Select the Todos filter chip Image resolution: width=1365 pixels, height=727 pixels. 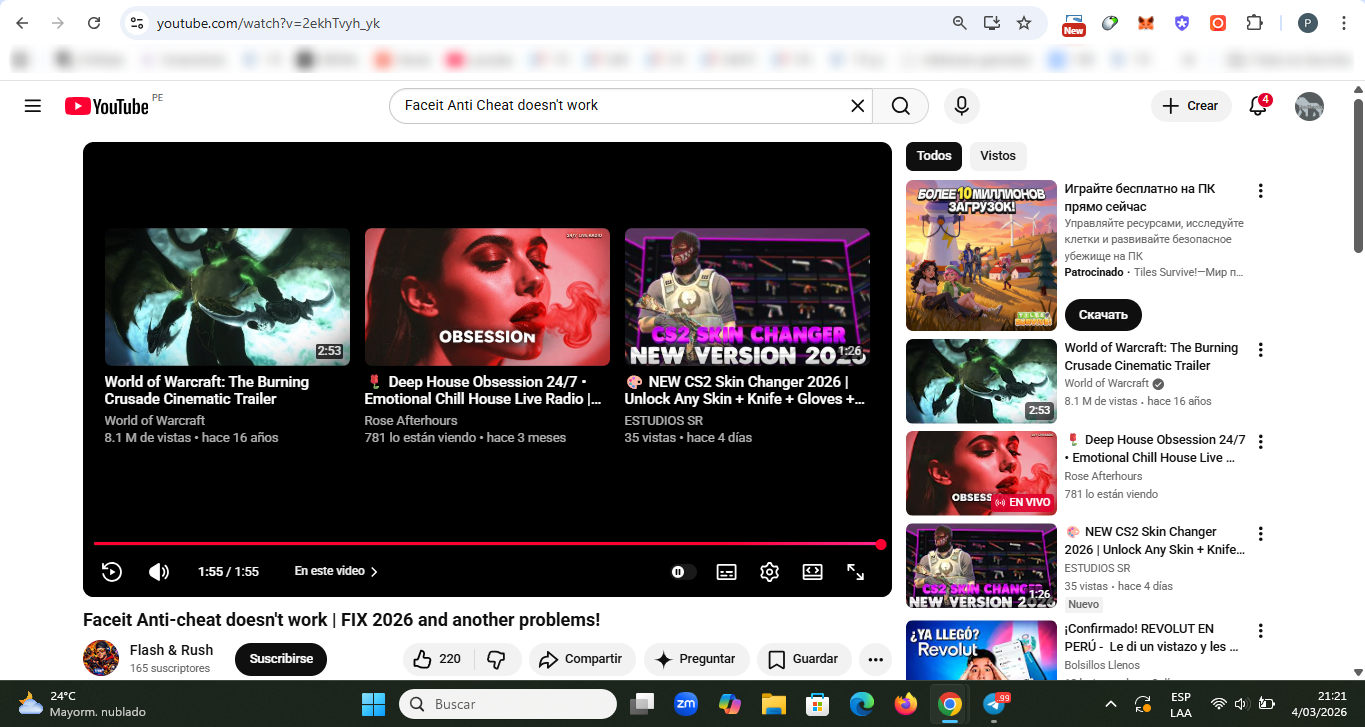934,156
